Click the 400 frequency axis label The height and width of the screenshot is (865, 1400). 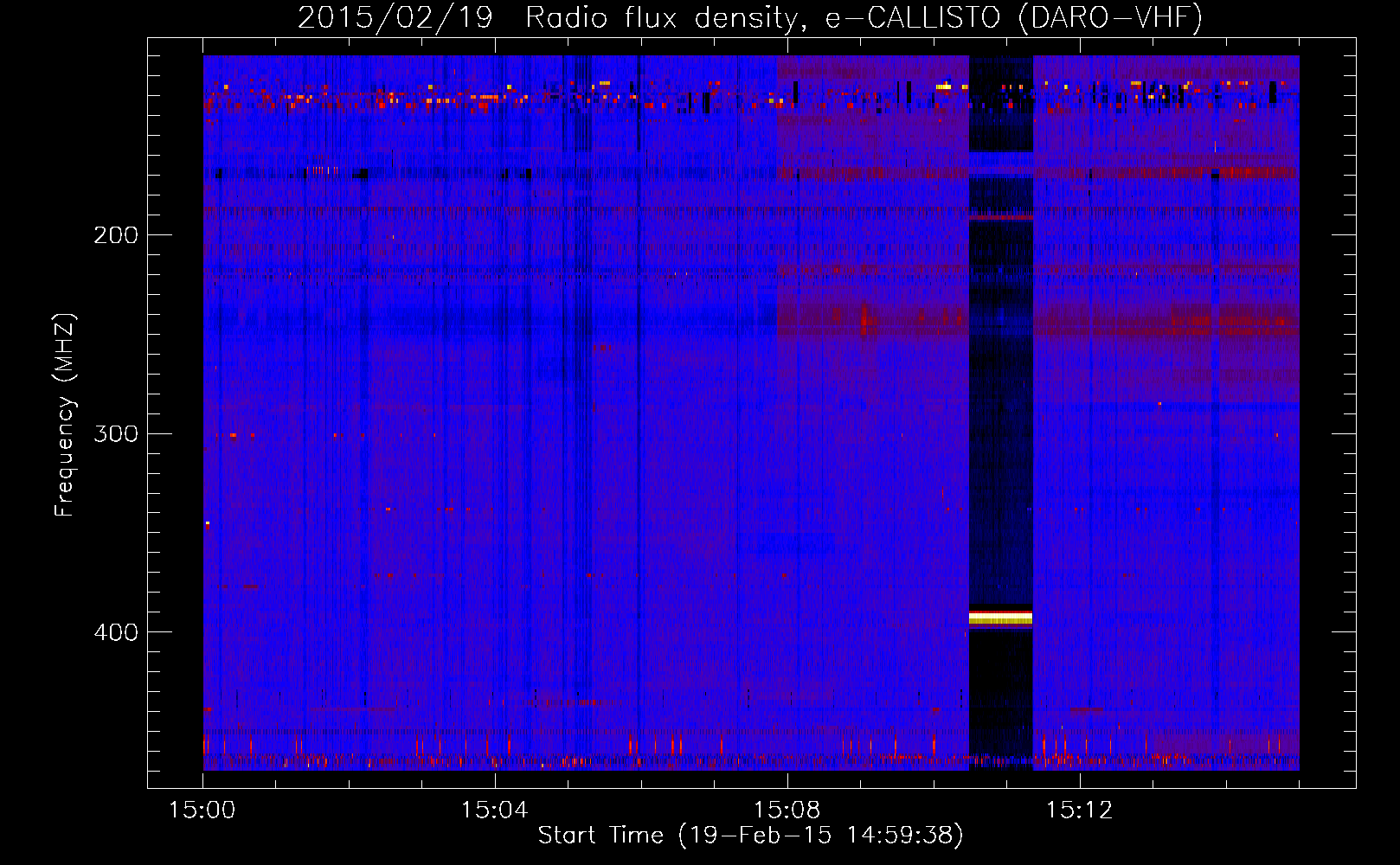116,632
